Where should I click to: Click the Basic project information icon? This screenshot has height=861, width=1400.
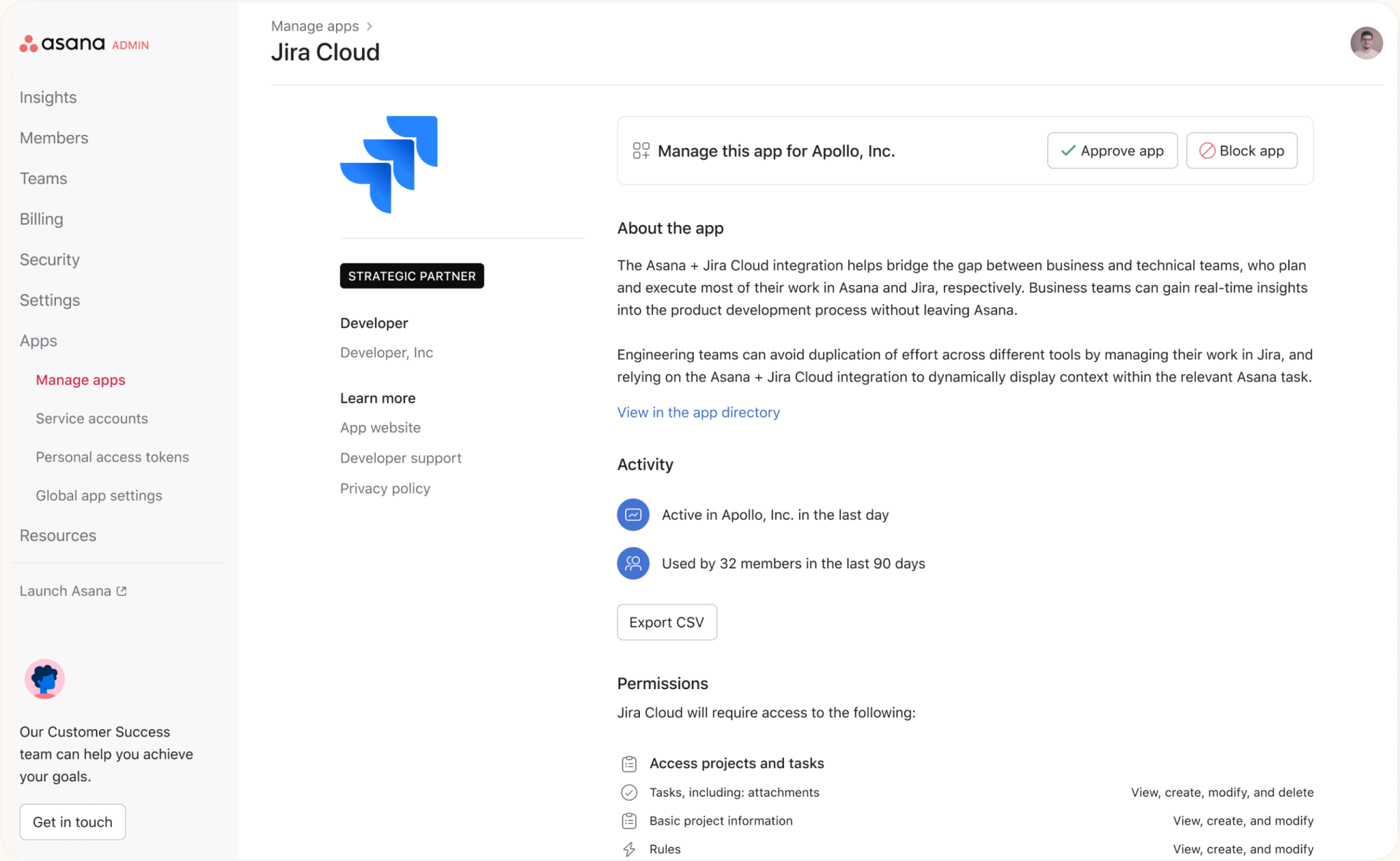coord(629,821)
